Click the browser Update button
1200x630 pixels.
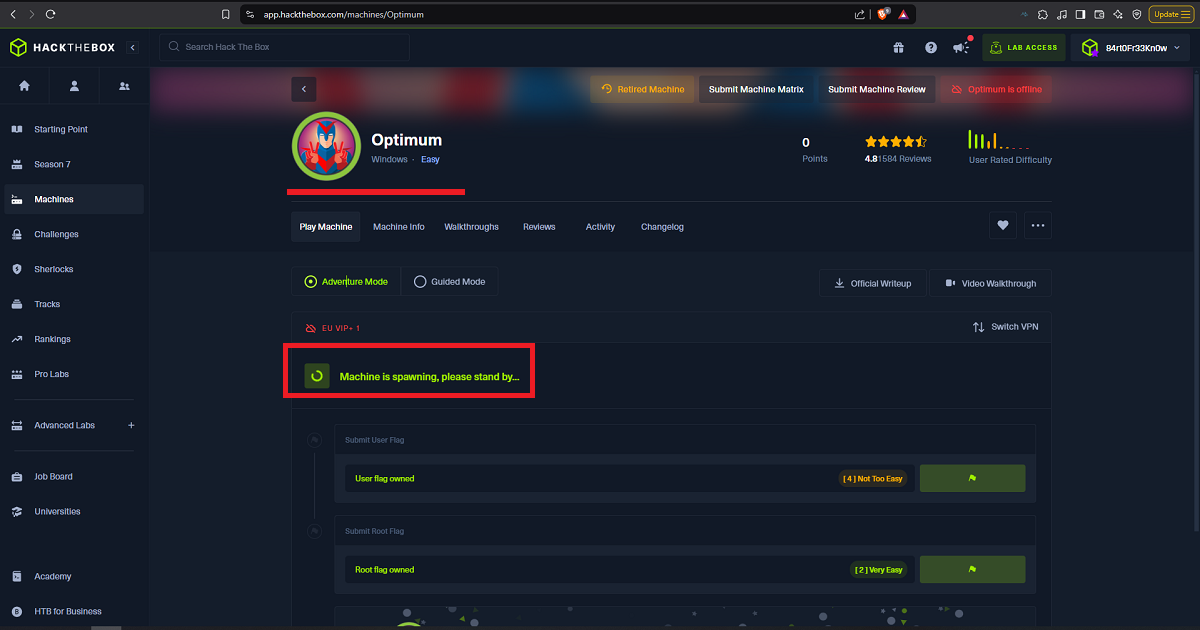[x=1171, y=14]
